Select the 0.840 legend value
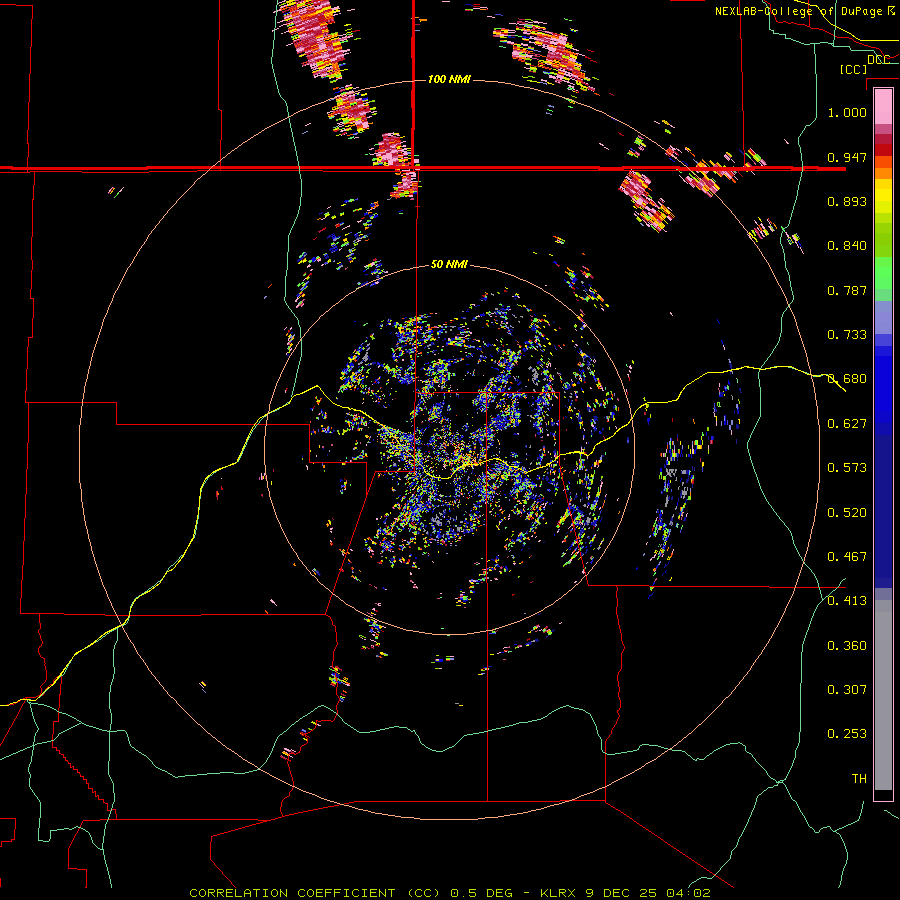Screen dimensions: 900x900 (x=847, y=246)
